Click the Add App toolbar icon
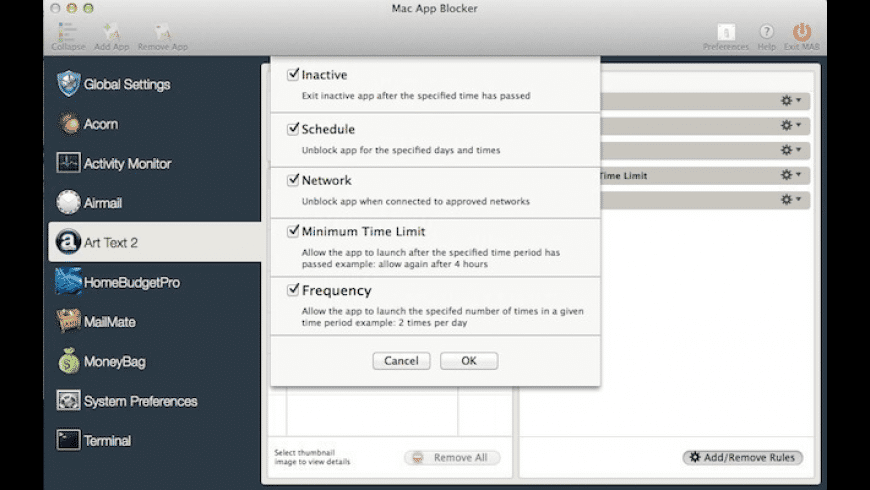 point(112,32)
